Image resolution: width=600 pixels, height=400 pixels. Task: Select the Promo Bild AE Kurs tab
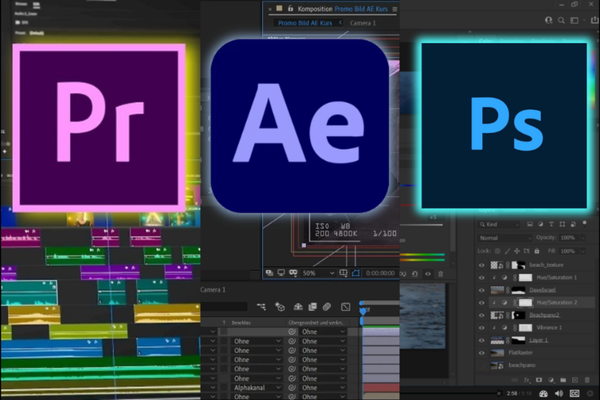click(x=305, y=21)
